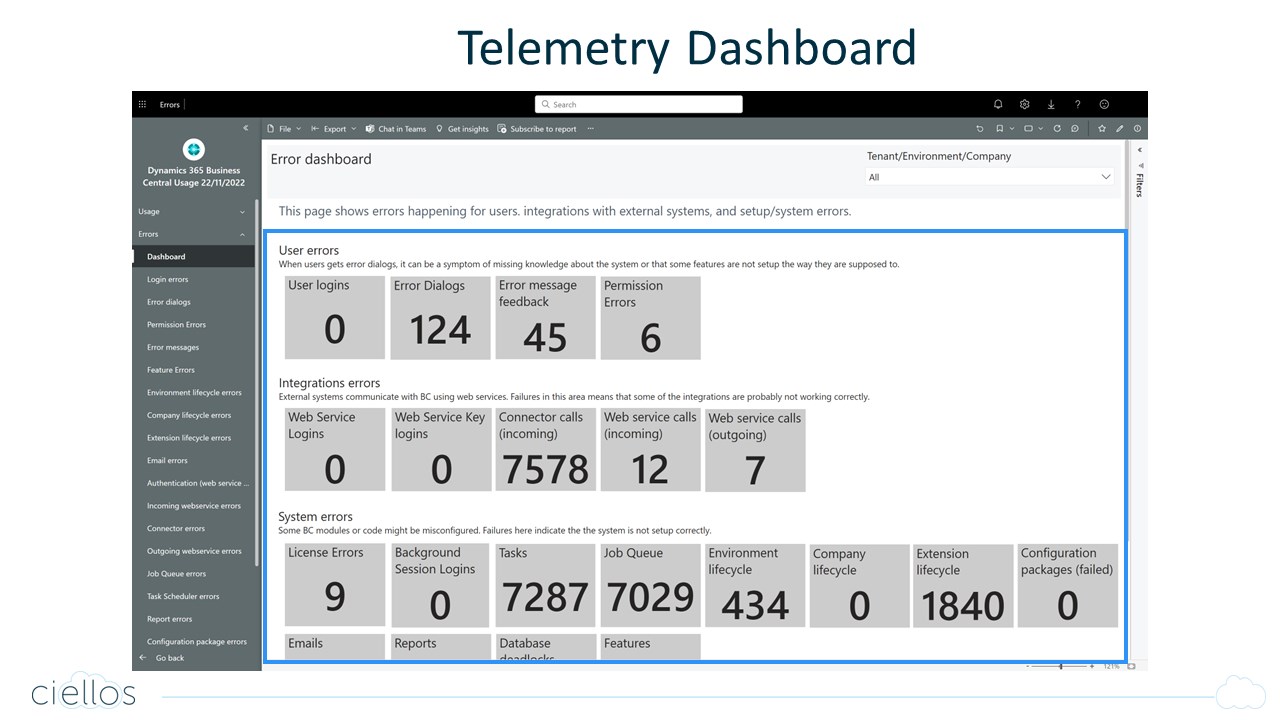Screen dimensions: 1280x720
Task: Select Permission Errors page in sidebar
Action: tap(193, 325)
